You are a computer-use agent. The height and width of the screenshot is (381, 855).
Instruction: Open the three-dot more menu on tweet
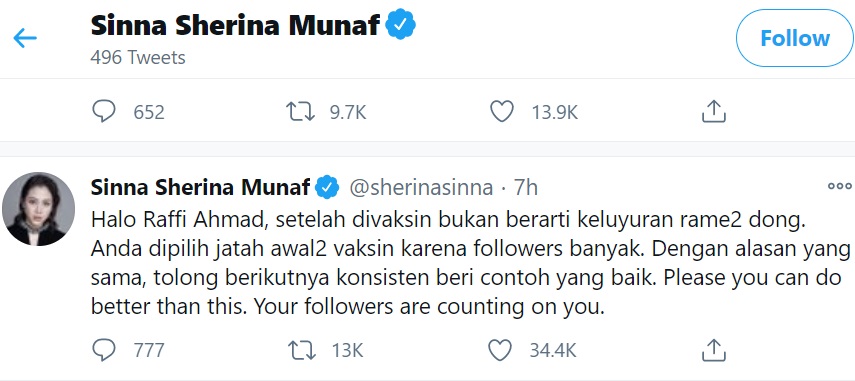840,186
